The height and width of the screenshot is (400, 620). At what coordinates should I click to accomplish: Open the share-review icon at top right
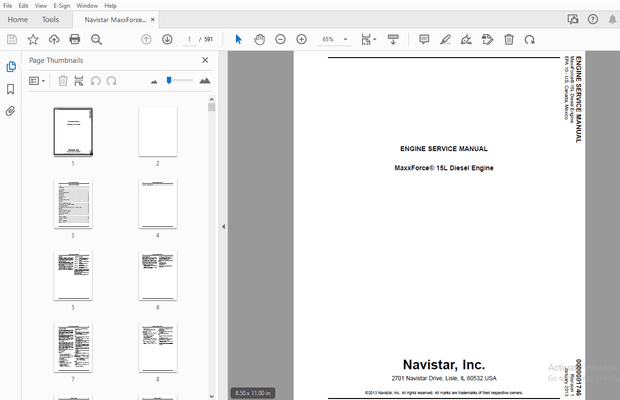573,19
